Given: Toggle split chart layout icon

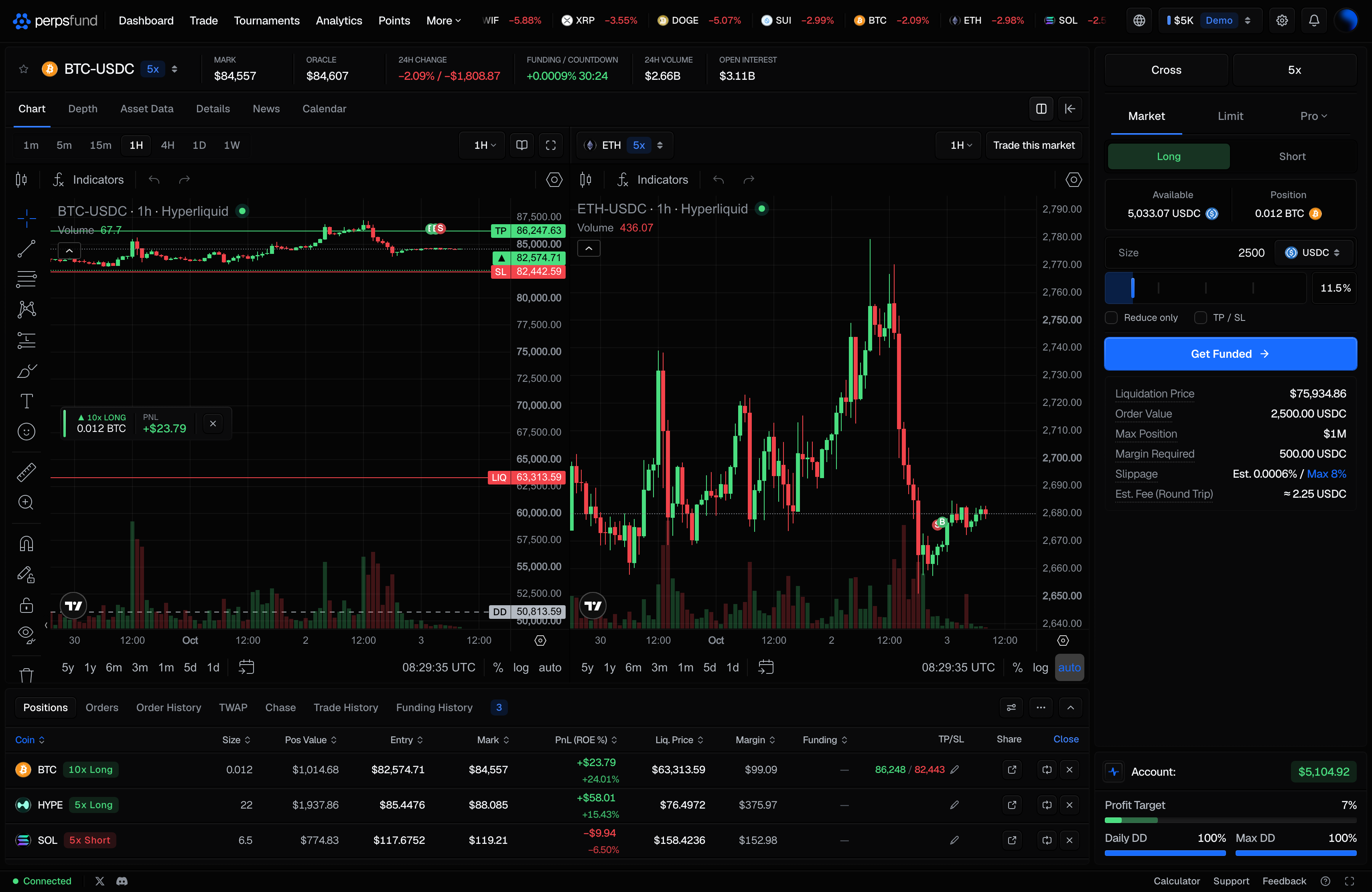Looking at the screenshot, I should (1041, 109).
